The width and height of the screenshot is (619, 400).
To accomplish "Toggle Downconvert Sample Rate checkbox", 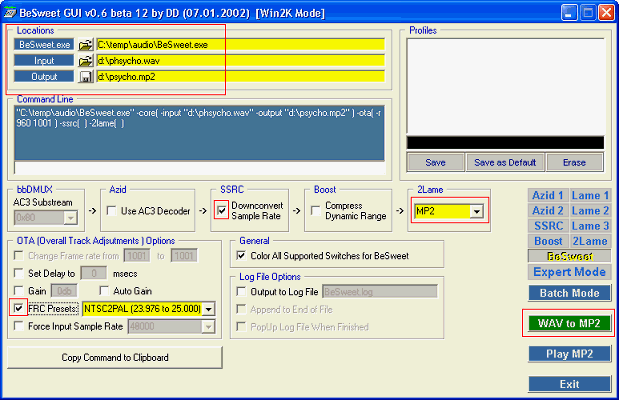I will pos(222,210).
